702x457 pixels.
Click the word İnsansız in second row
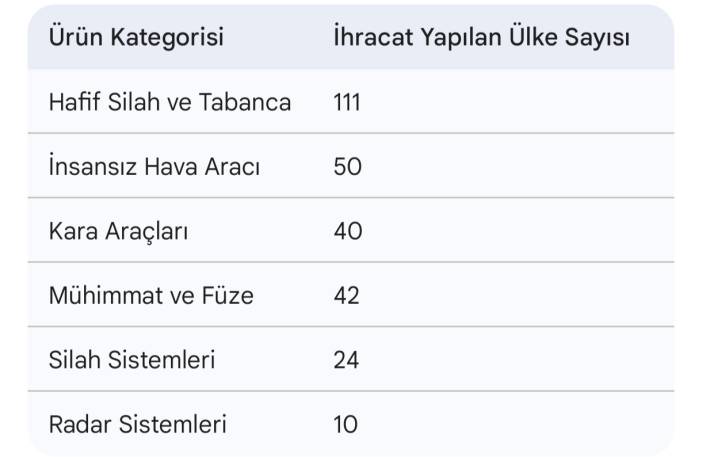[x=93, y=167]
